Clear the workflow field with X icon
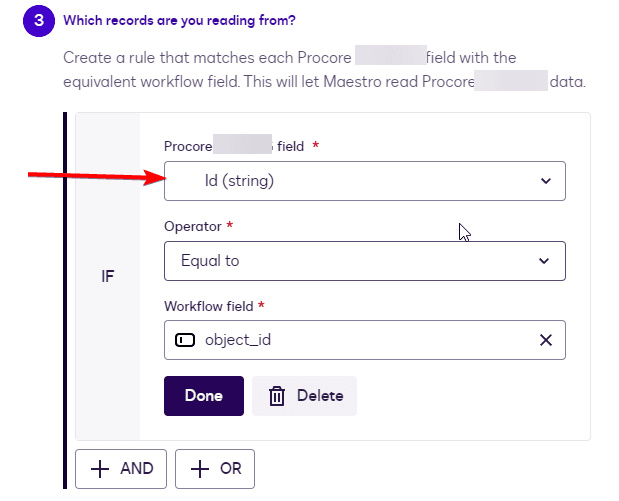619x501 pixels. pyautogui.click(x=546, y=340)
